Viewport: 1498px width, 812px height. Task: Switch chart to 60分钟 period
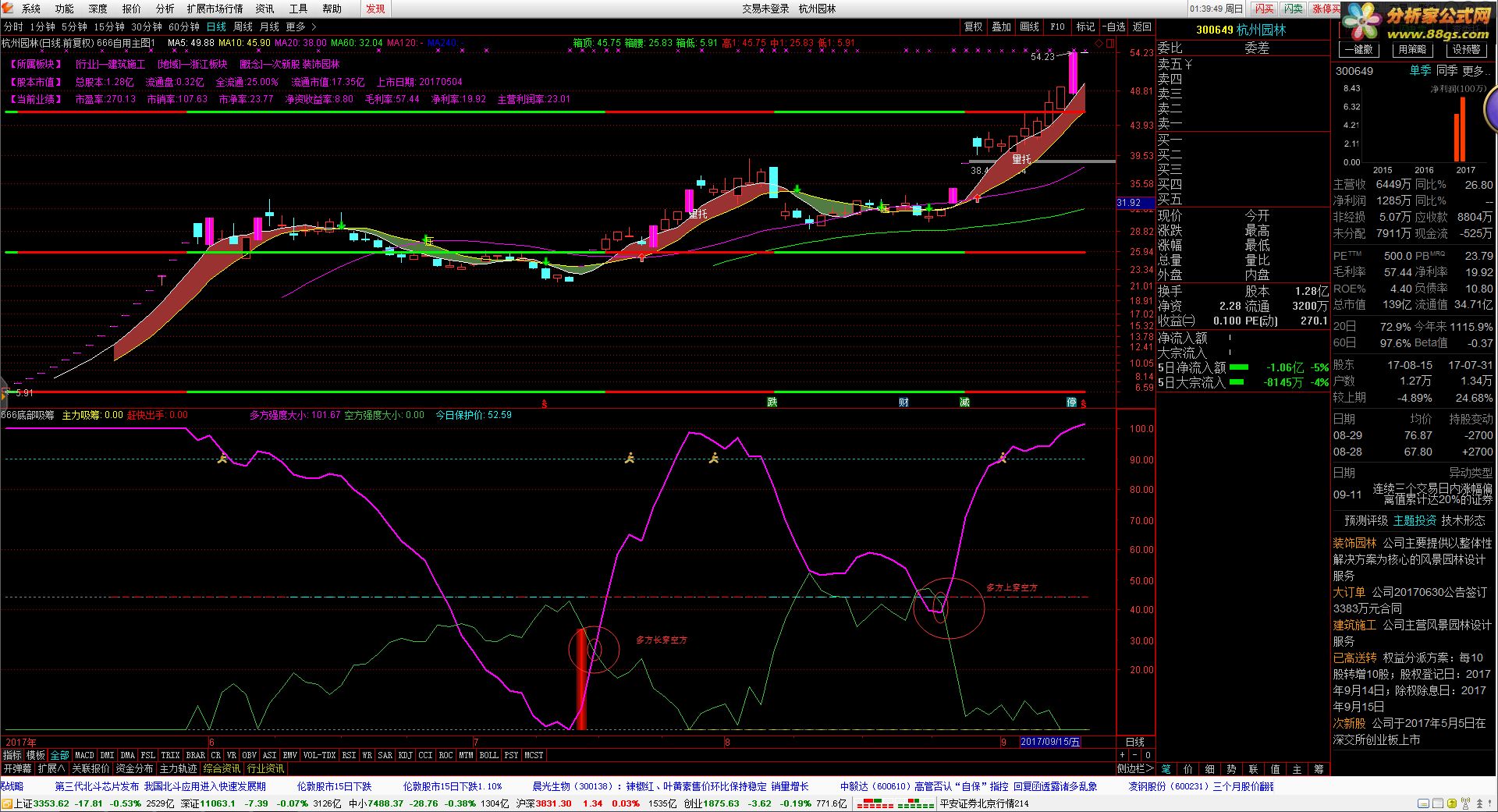(184, 27)
